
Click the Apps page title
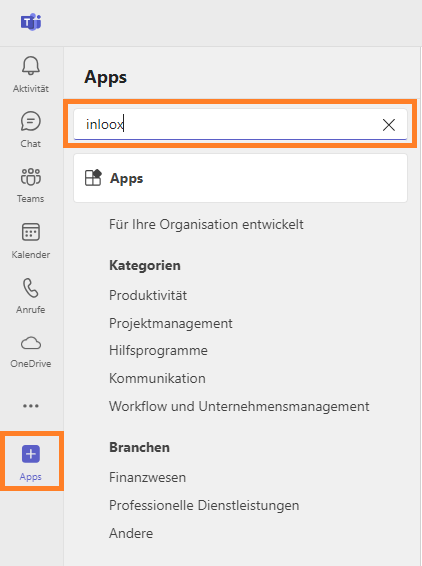tap(105, 77)
